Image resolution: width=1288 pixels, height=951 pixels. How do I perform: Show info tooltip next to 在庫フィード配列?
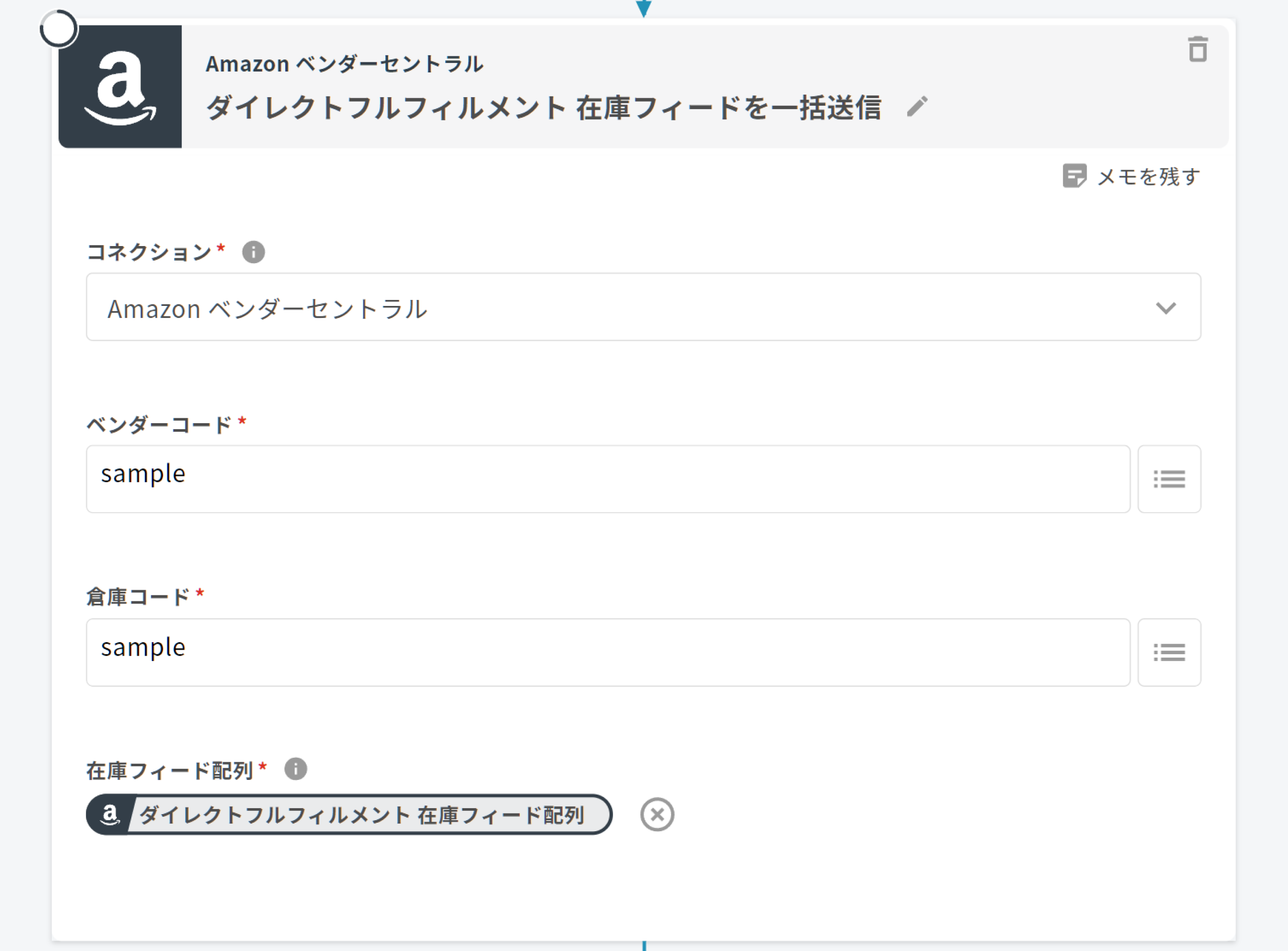(x=296, y=769)
